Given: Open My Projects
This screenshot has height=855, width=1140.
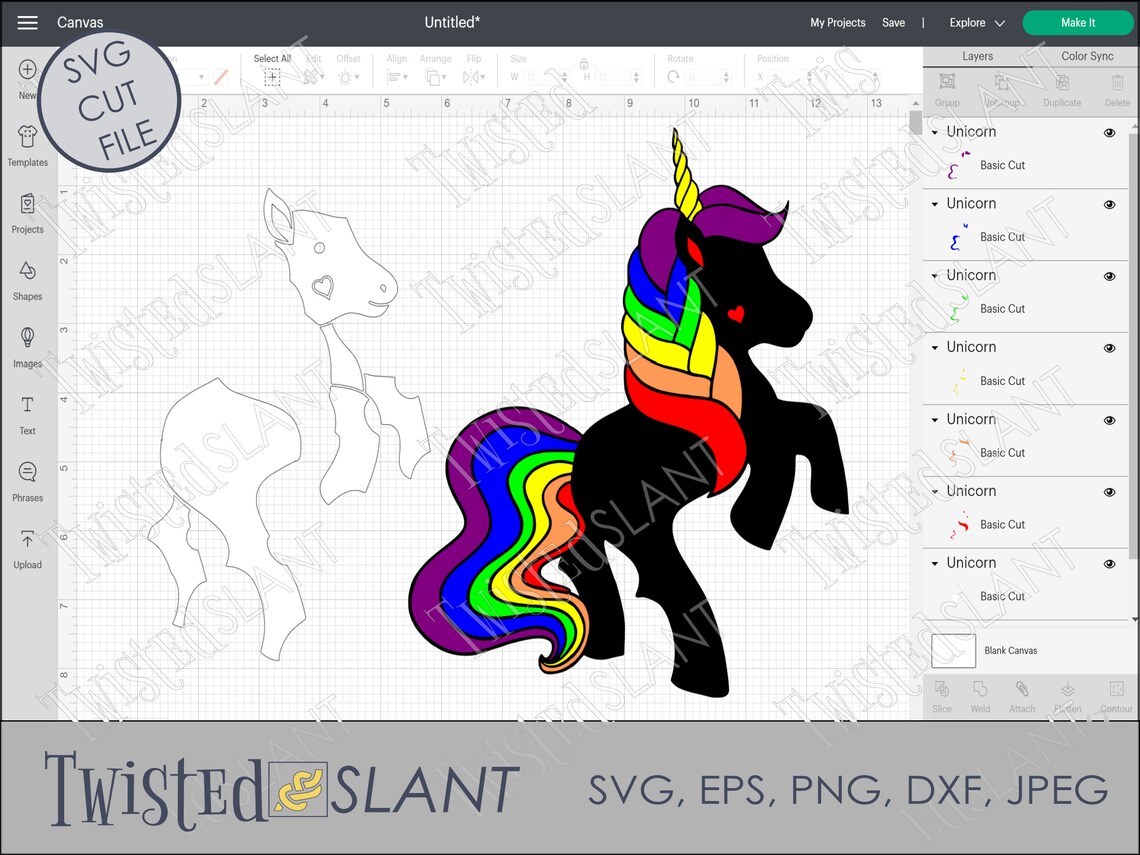Looking at the screenshot, I should 838,23.
